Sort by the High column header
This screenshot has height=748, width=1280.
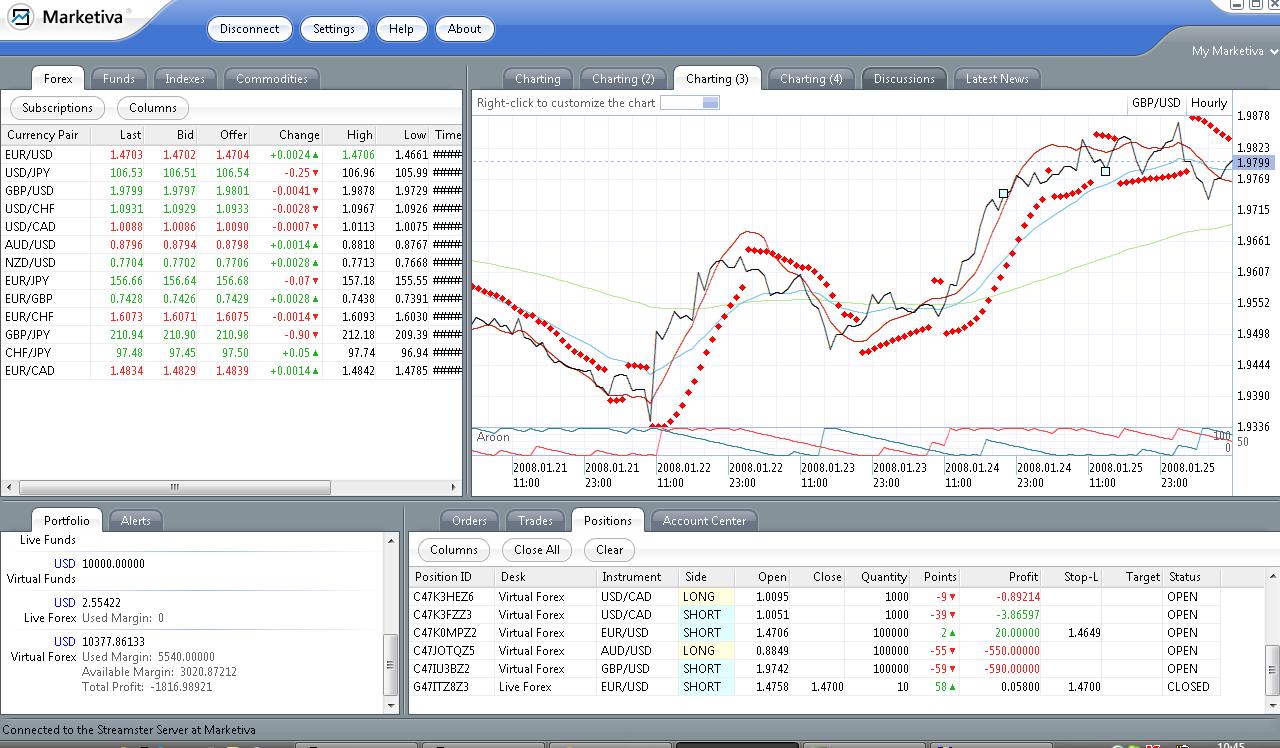click(349, 135)
